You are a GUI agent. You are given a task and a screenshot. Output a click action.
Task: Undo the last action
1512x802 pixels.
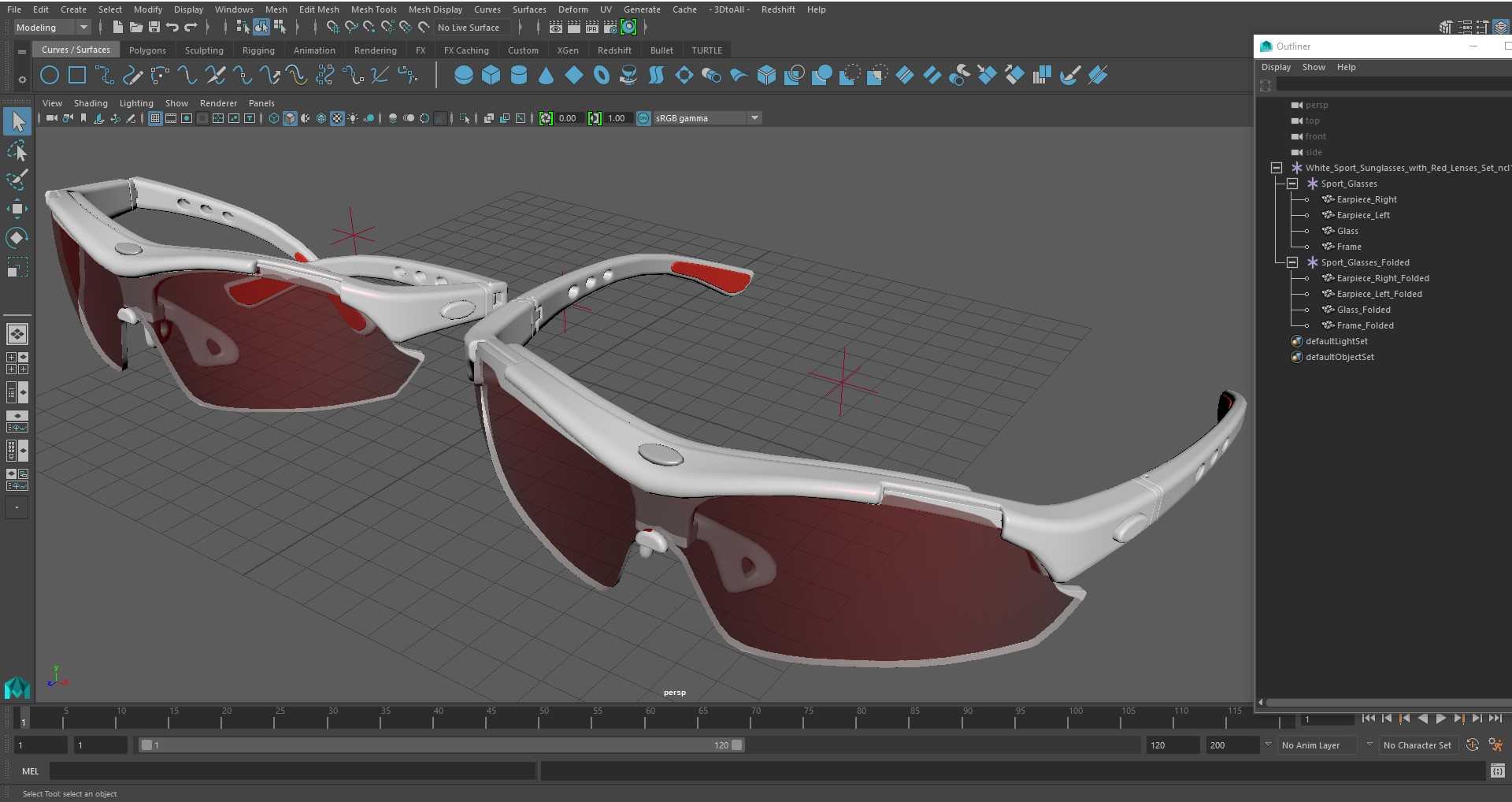pos(172,28)
